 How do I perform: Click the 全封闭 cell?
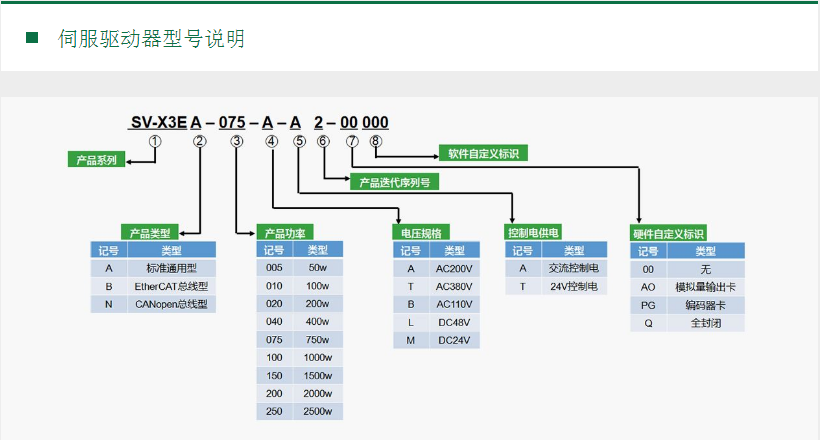pos(705,323)
